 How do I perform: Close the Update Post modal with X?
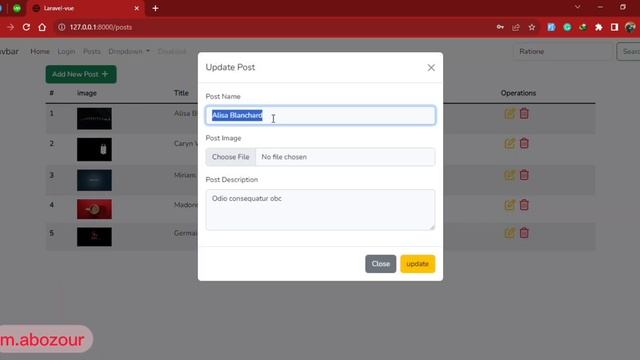point(431,68)
